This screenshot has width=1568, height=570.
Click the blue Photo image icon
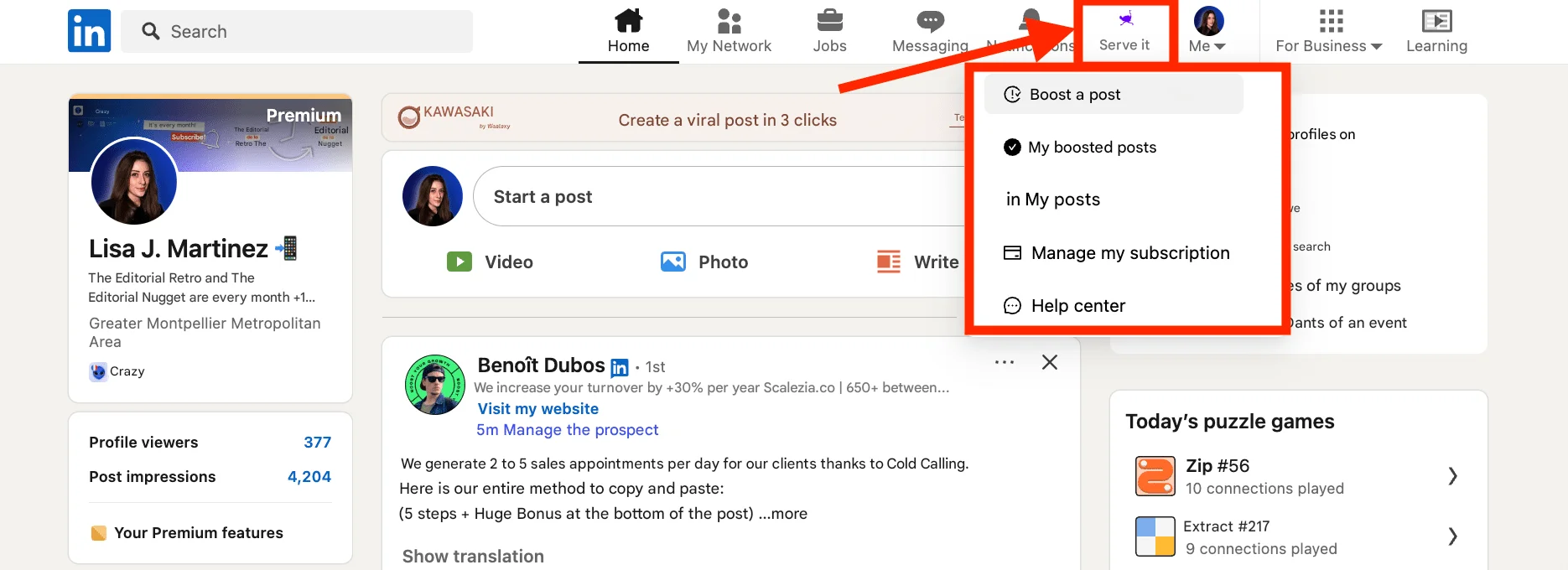pos(673,262)
